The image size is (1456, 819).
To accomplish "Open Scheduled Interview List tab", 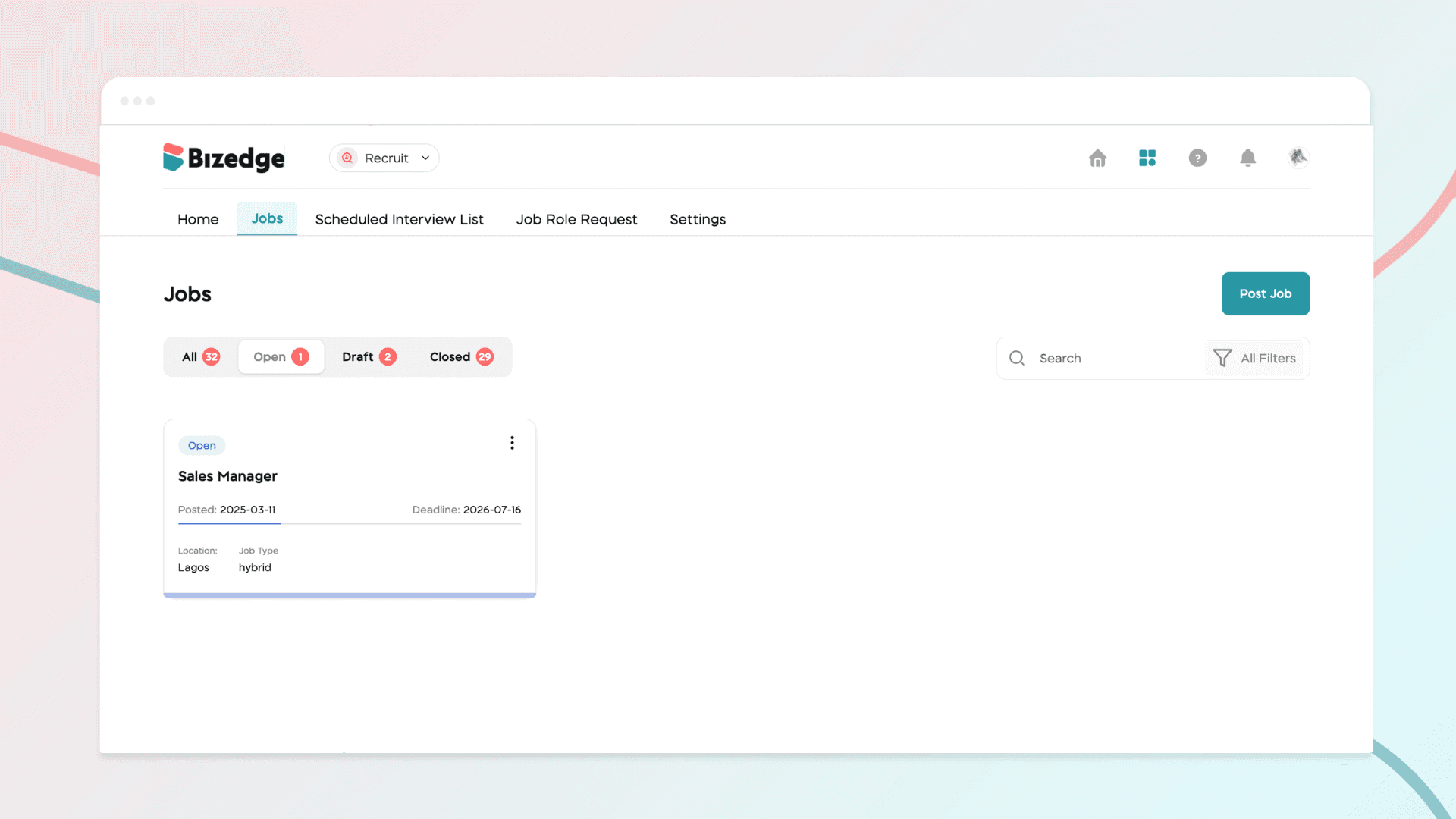I will tap(399, 219).
